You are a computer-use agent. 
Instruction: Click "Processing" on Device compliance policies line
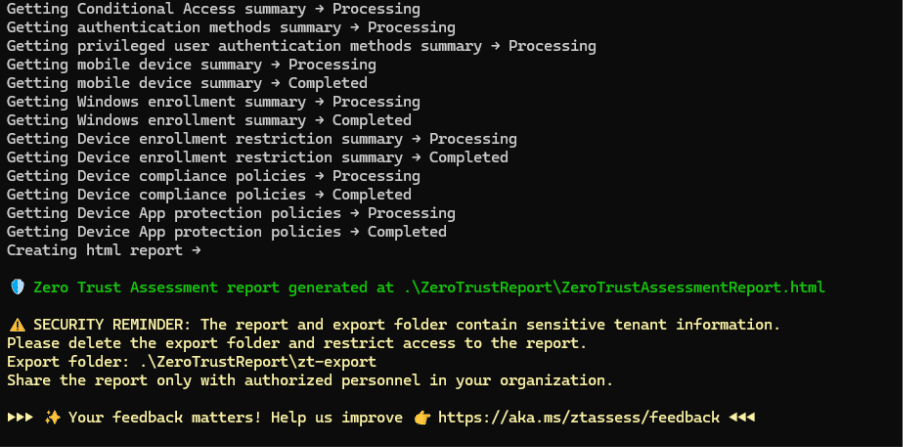376,176
